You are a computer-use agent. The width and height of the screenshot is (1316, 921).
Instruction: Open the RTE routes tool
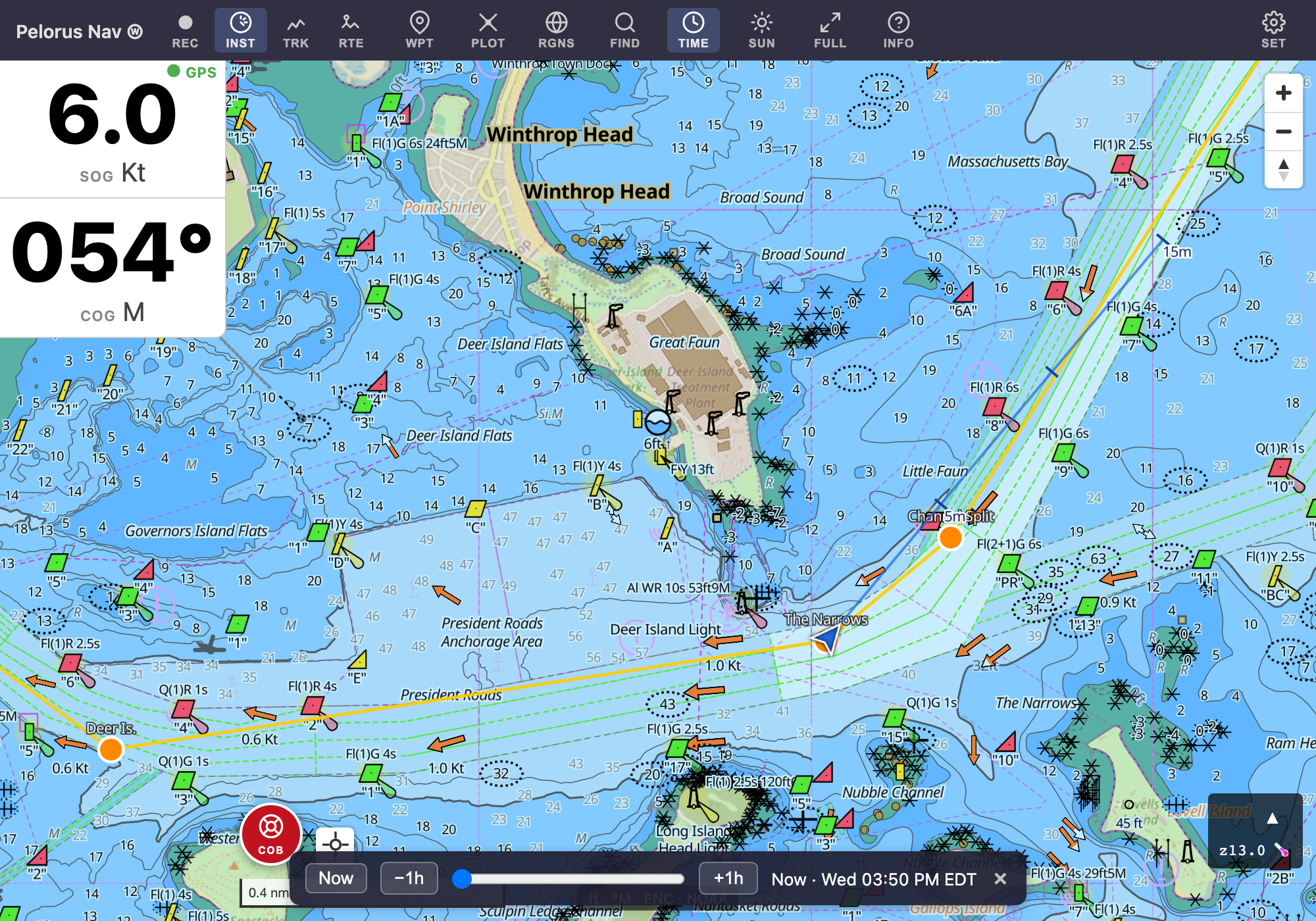point(351,31)
